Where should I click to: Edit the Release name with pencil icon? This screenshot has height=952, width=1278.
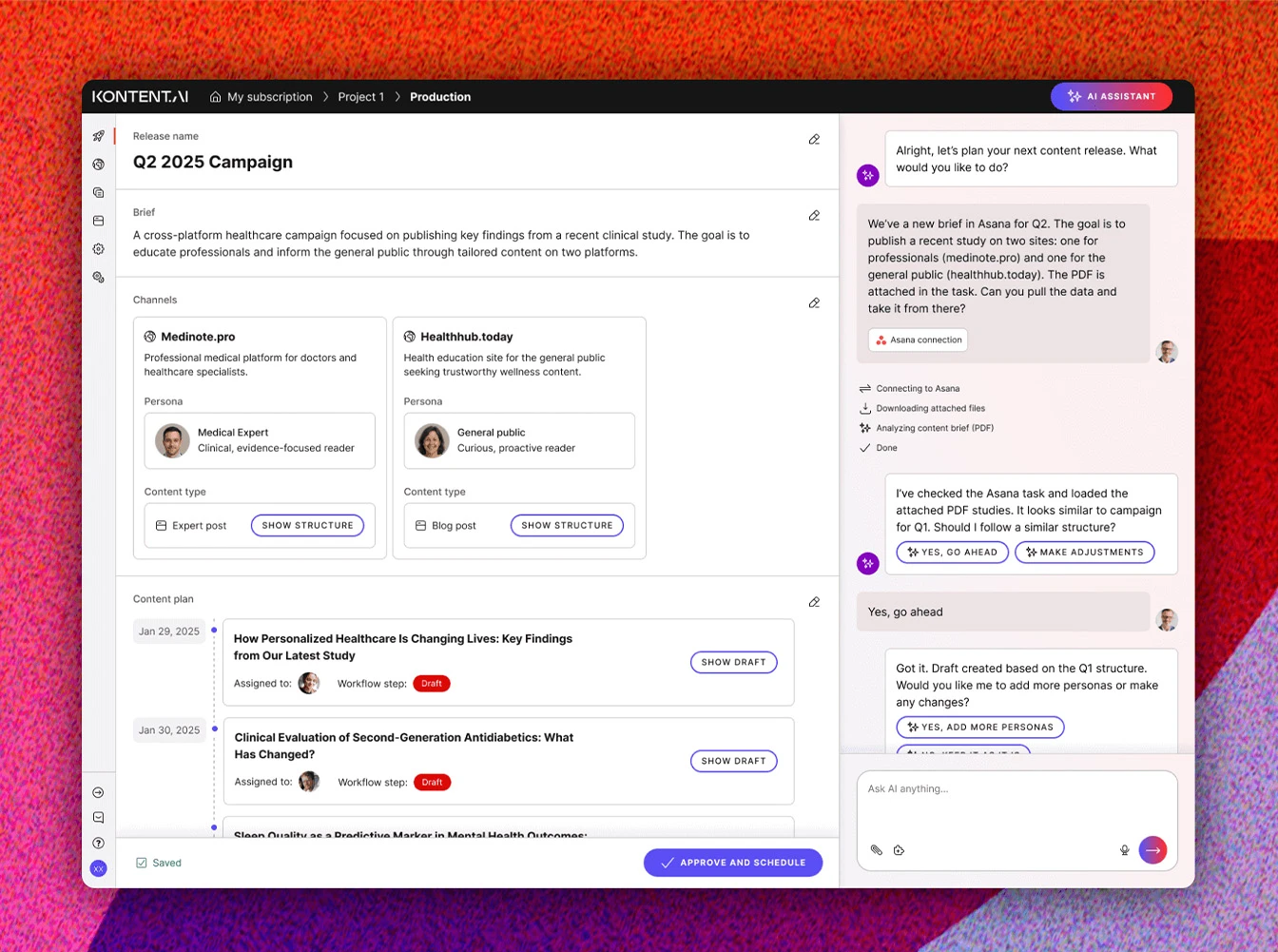pos(814,140)
